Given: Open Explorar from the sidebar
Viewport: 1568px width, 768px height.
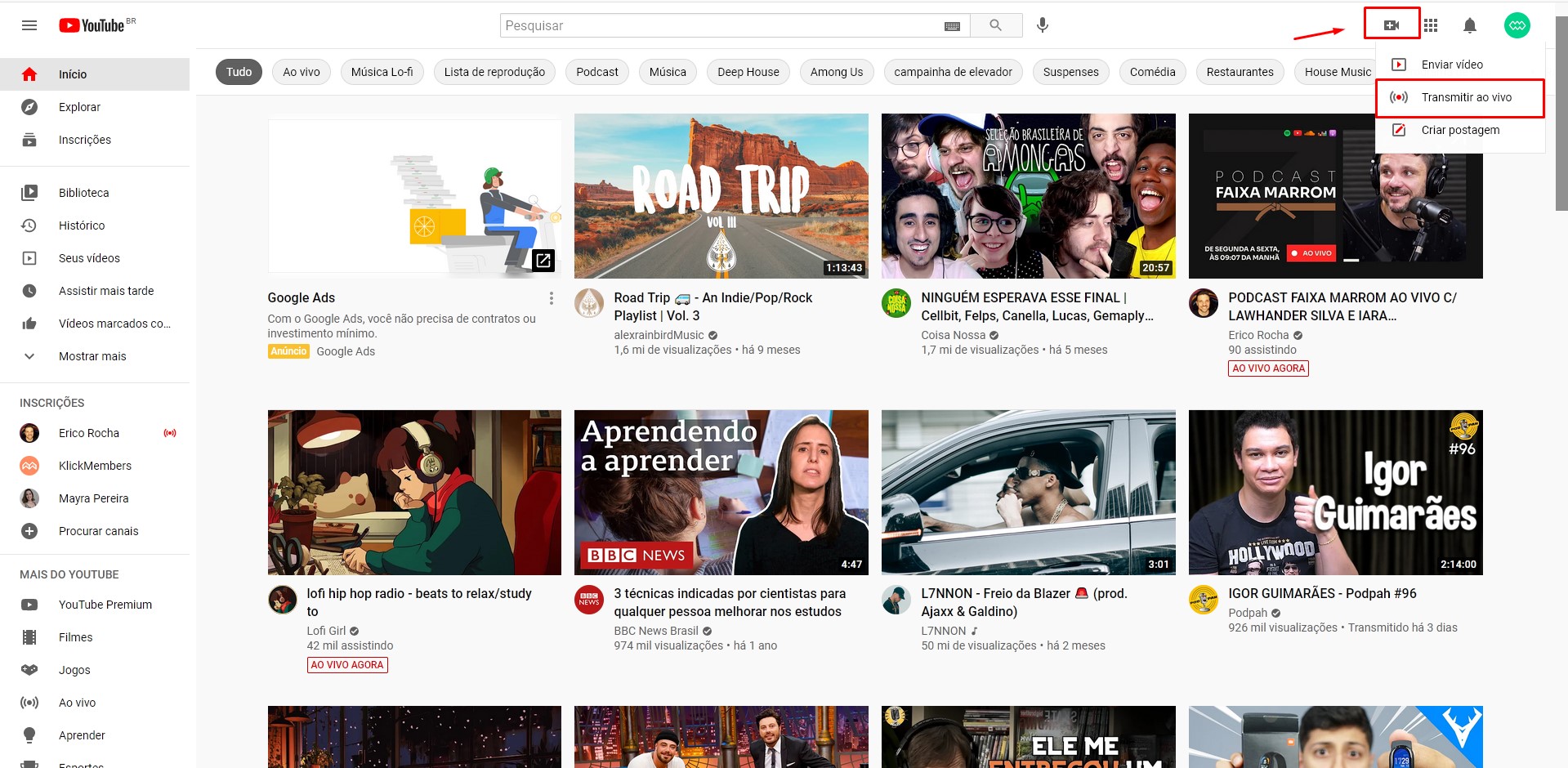Looking at the screenshot, I should 95,107.
